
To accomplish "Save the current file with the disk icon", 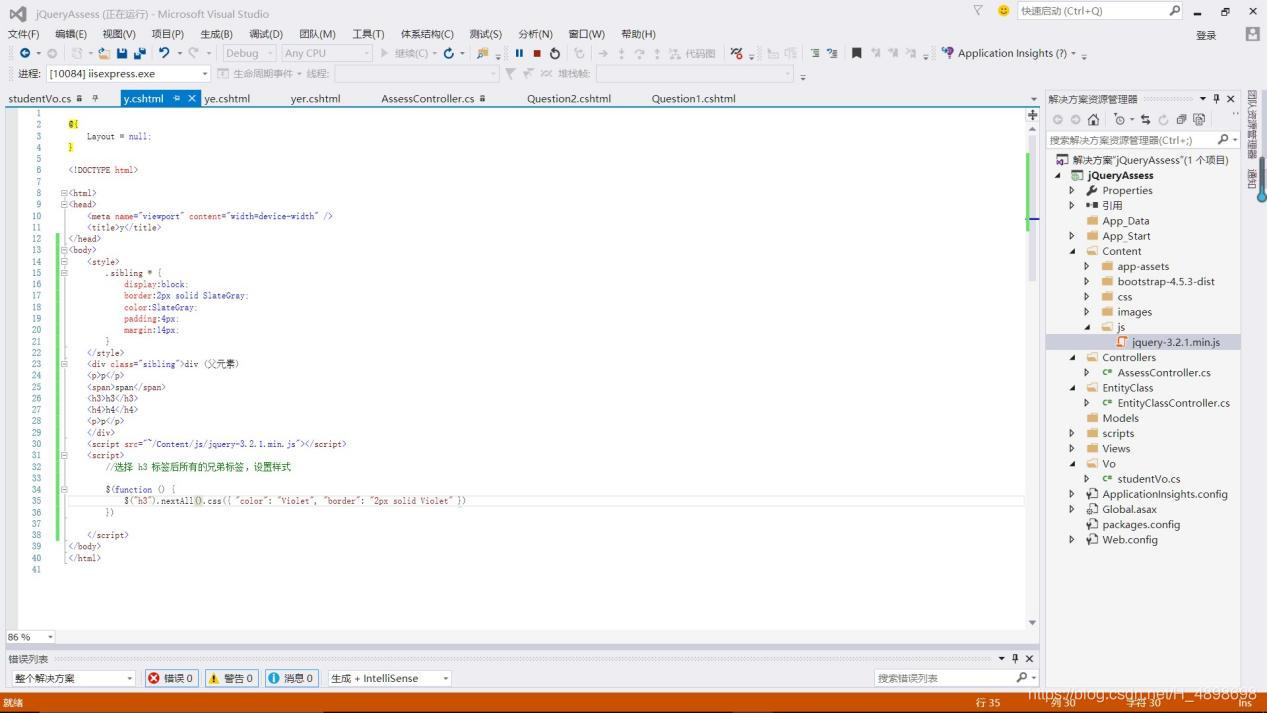I will 122,53.
